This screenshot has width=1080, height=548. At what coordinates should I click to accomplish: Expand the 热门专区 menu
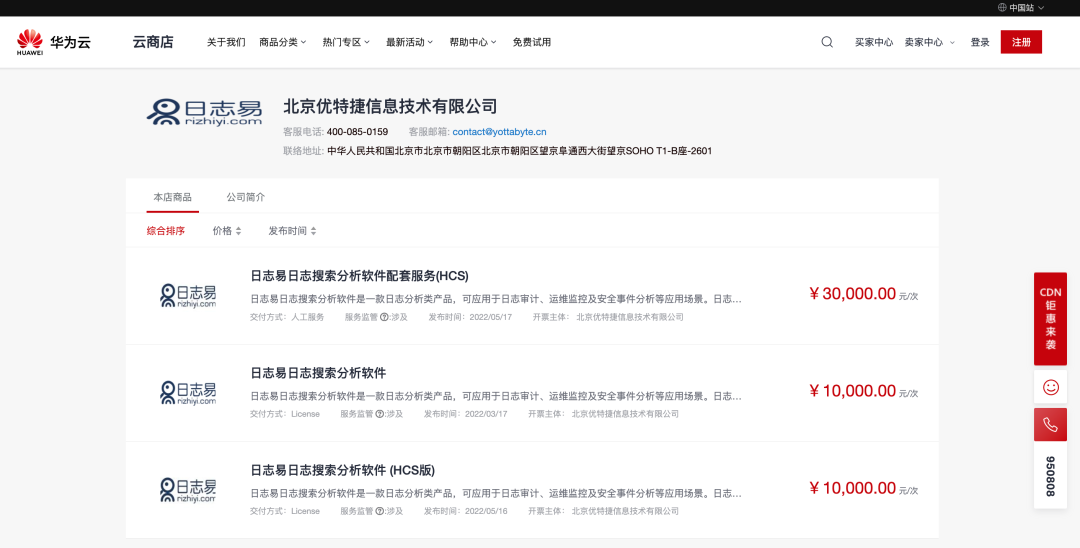point(346,42)
